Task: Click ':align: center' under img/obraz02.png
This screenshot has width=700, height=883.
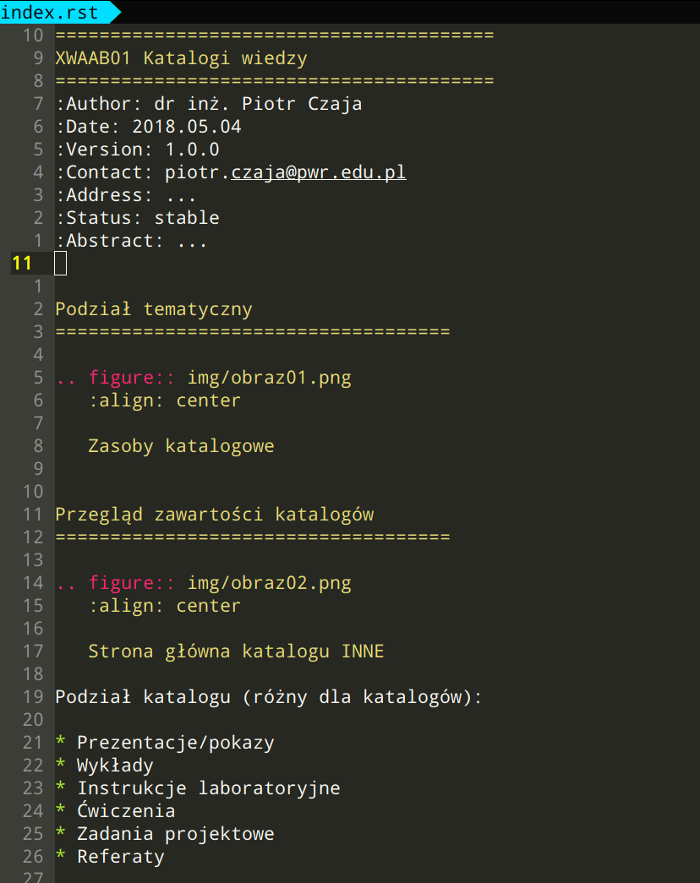Action: (165, 606)
